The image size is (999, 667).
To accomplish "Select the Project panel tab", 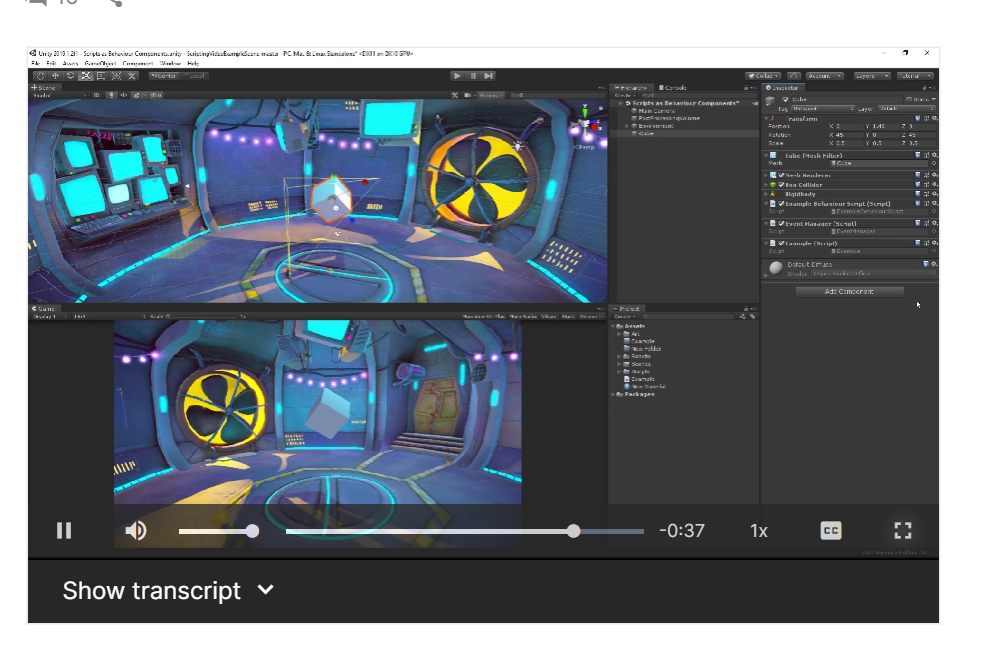I will tap(626, 309).
